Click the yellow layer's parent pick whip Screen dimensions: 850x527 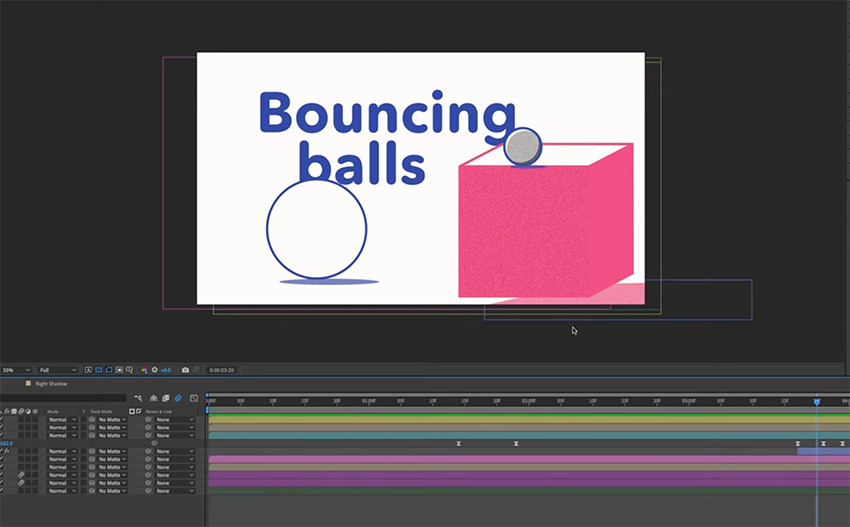click(149, 420)
